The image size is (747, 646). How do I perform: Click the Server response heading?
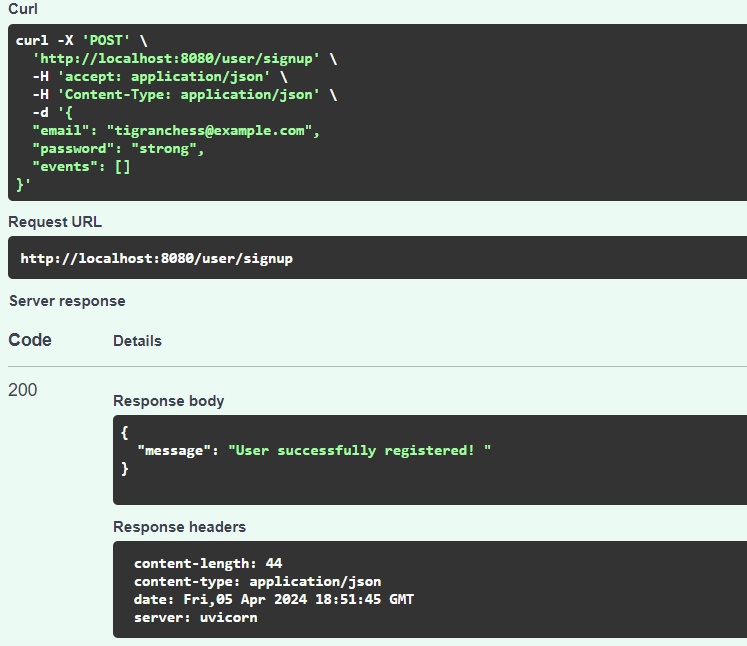click(67, 301)
